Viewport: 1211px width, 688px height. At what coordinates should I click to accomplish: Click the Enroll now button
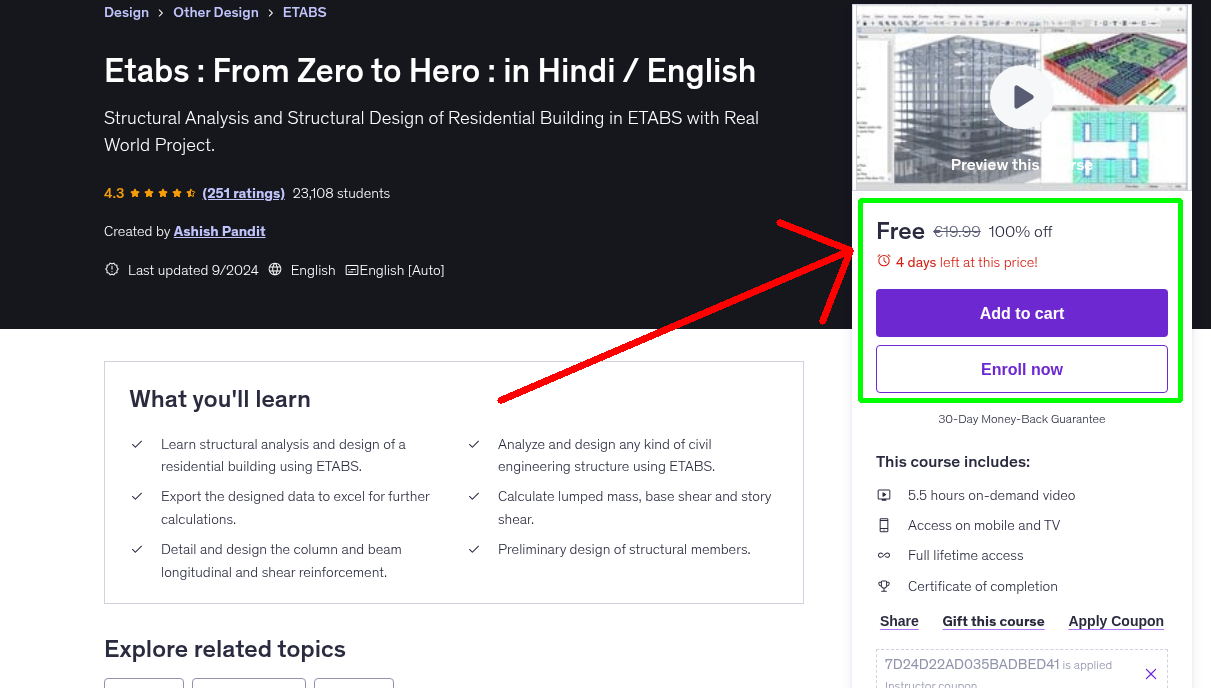pyautogui.click(x=1021, y=369)
